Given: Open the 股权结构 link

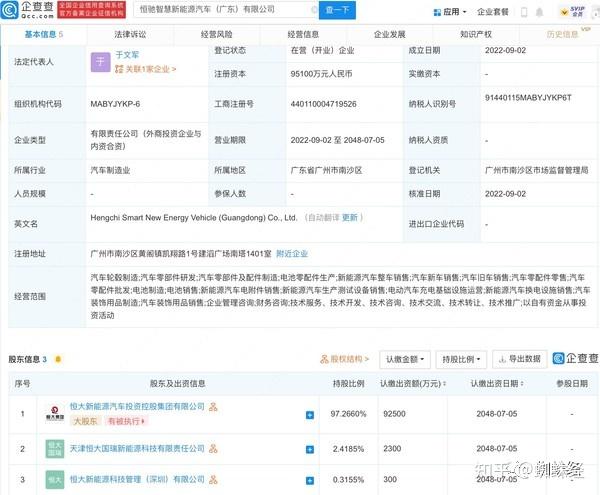Looking at the screenshot, I should [x=344, y=359].
